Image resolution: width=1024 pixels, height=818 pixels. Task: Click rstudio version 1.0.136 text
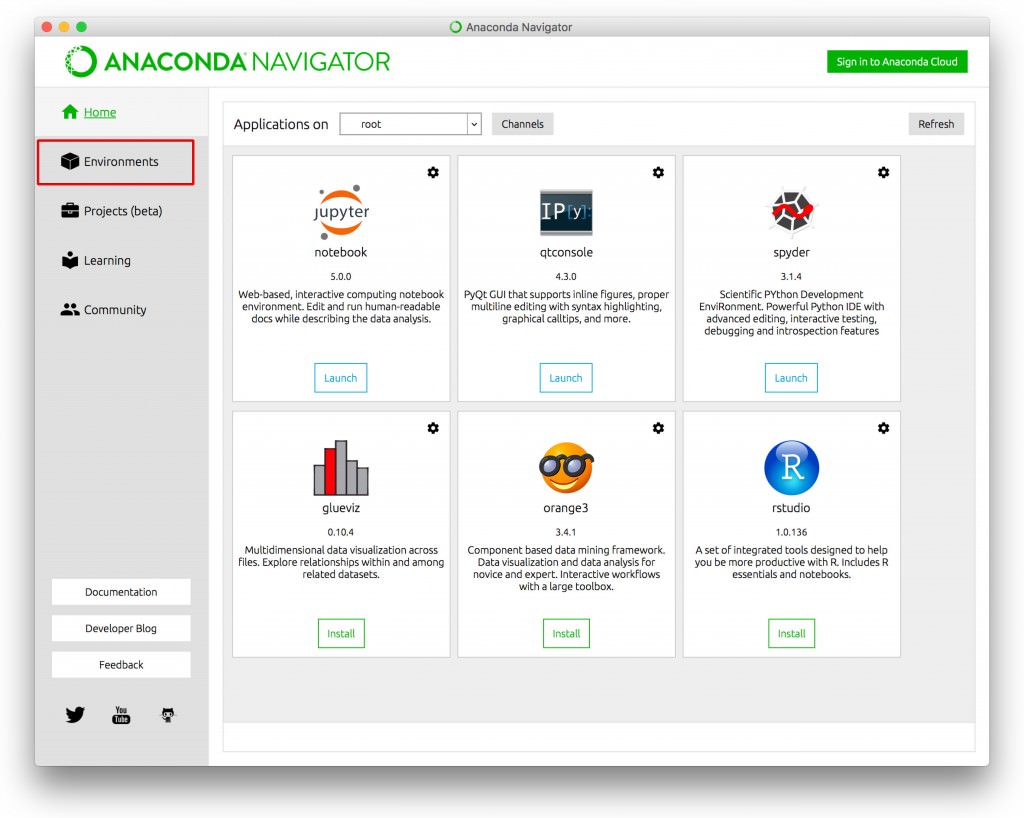792,532
